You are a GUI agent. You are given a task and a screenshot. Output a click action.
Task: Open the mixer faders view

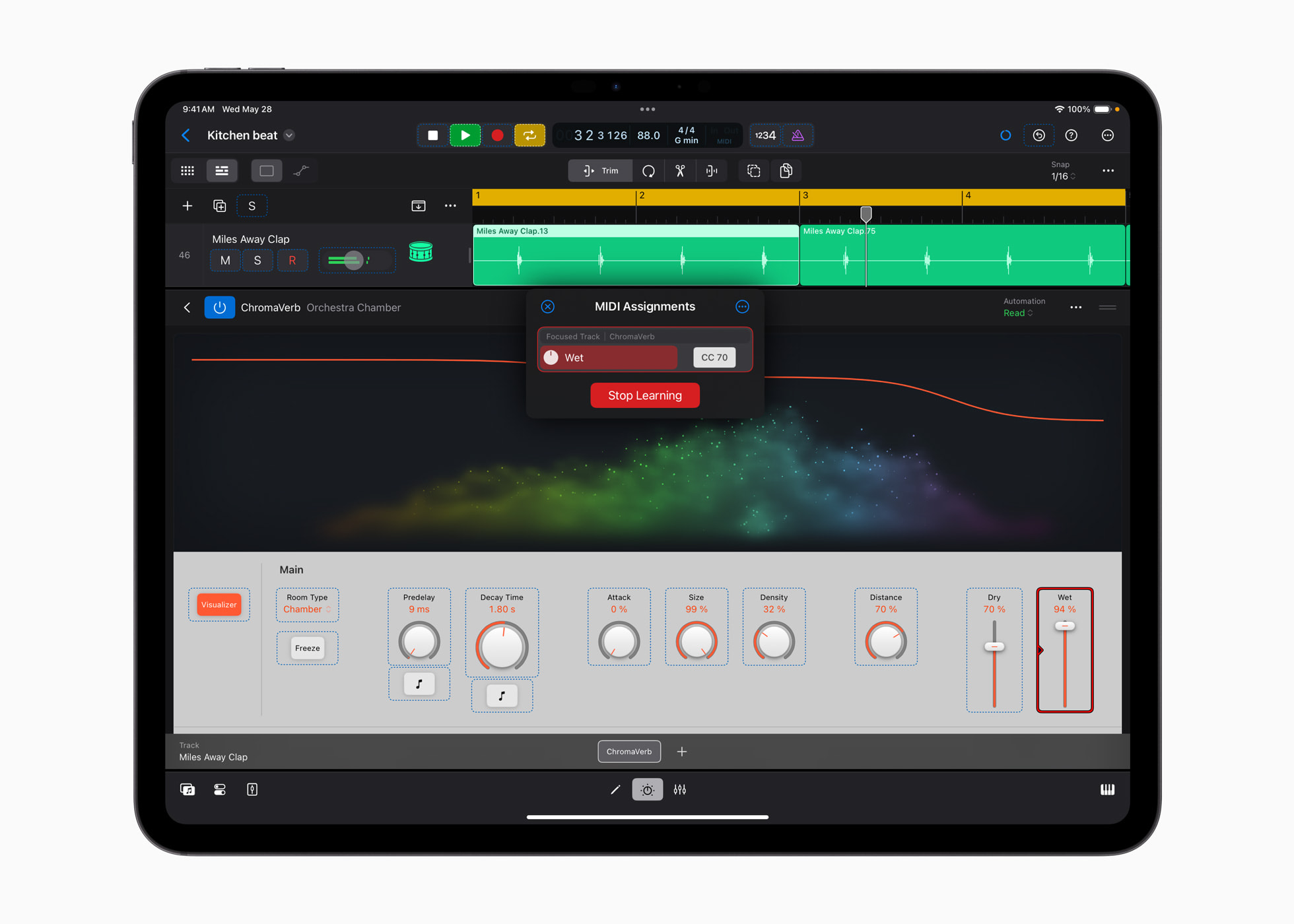click(680, 789)
